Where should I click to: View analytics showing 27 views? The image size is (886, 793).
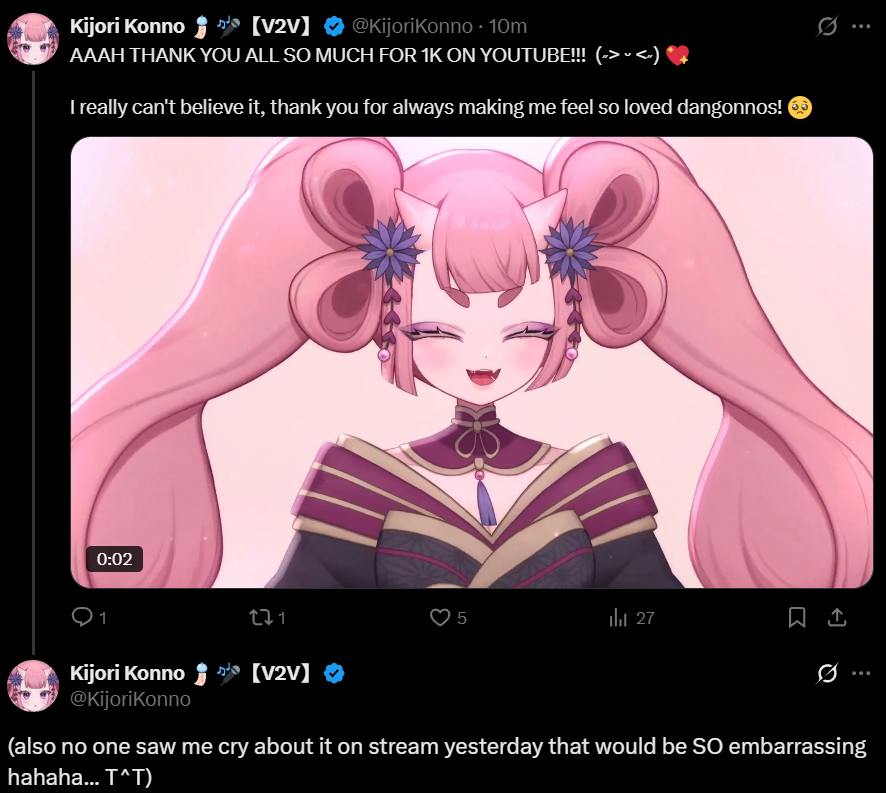(619, 617)
